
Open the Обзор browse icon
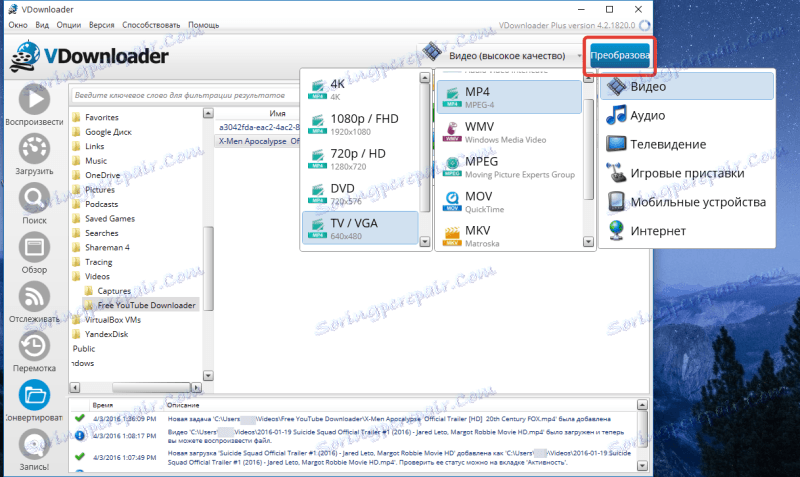coord(34,247)
